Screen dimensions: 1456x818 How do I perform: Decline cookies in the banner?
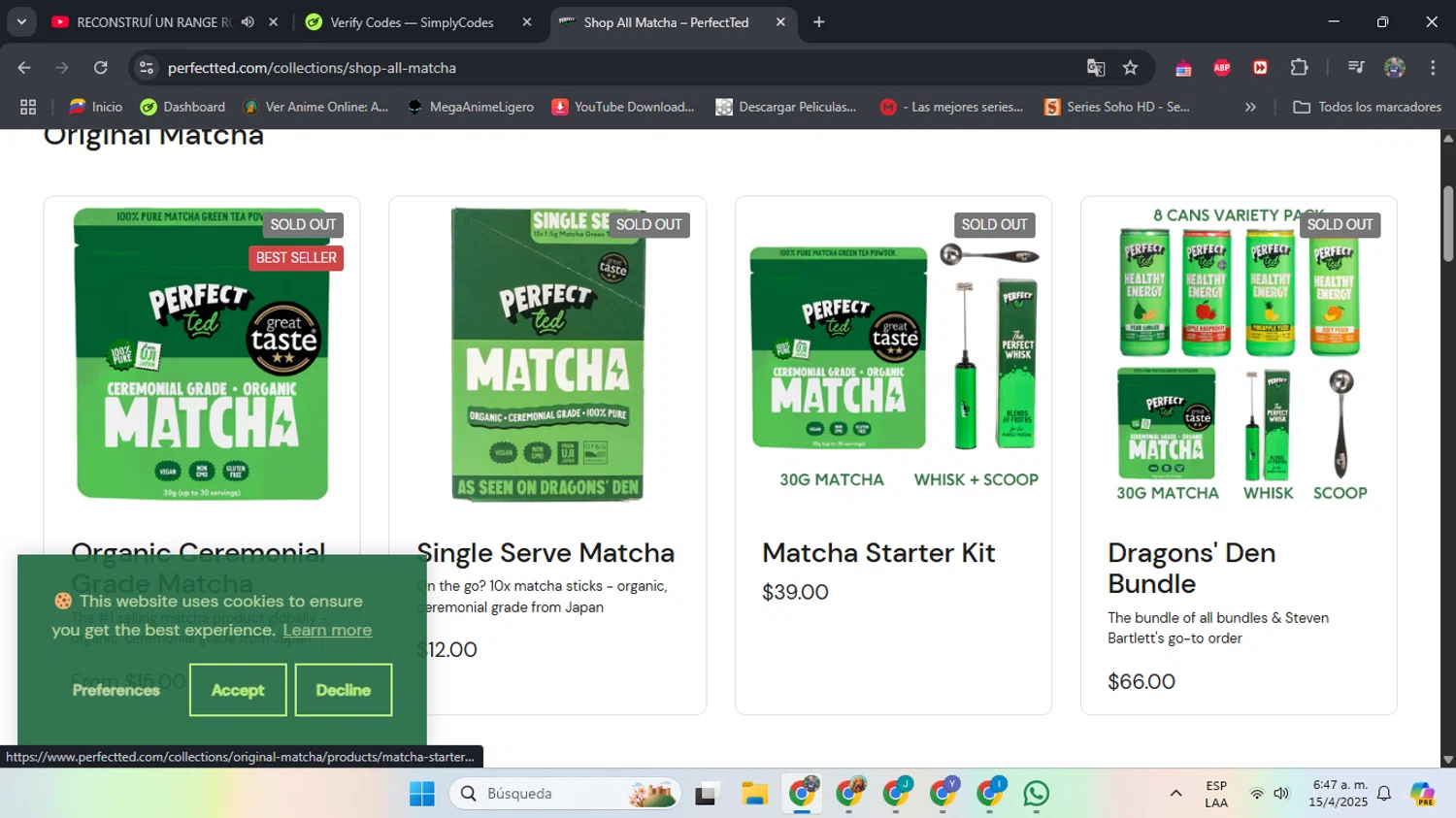pyautogui.click(x=344, y=690)
